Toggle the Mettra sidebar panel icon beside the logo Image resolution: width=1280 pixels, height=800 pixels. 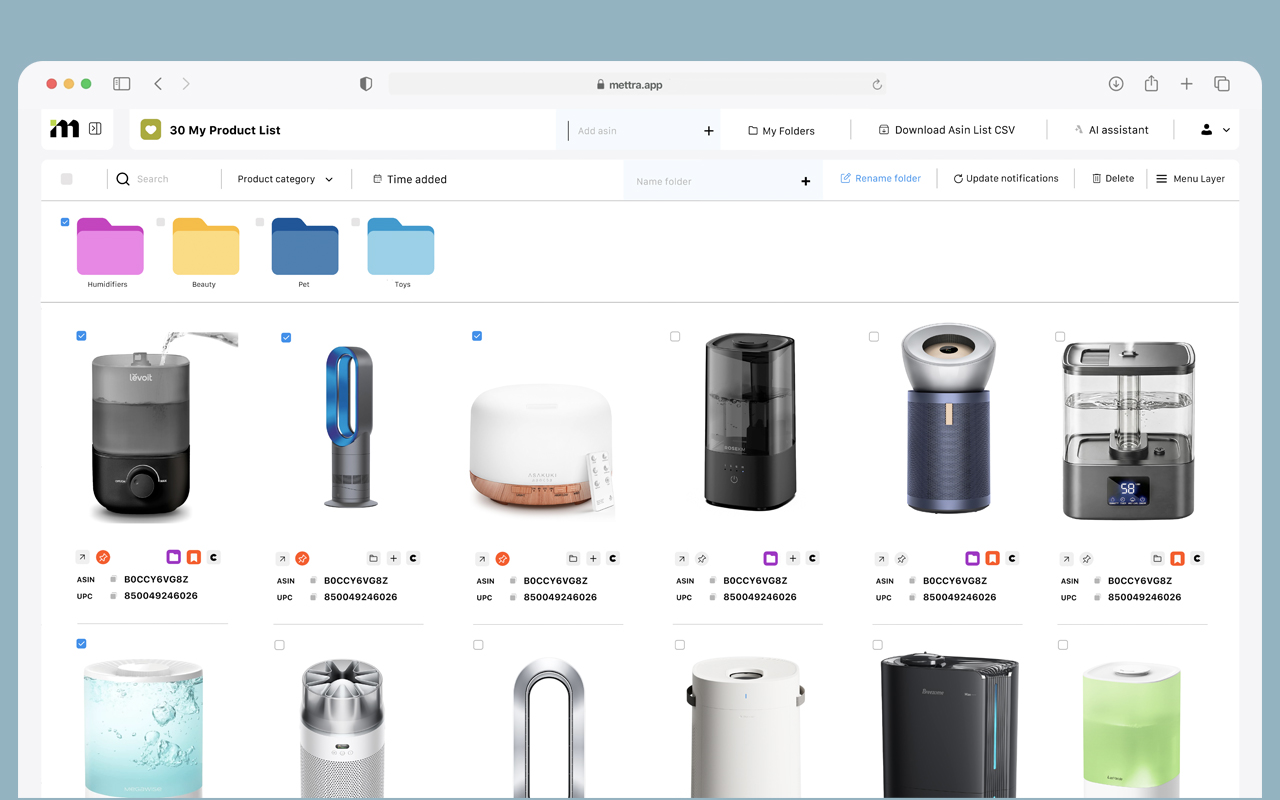(x=95, y=129)
